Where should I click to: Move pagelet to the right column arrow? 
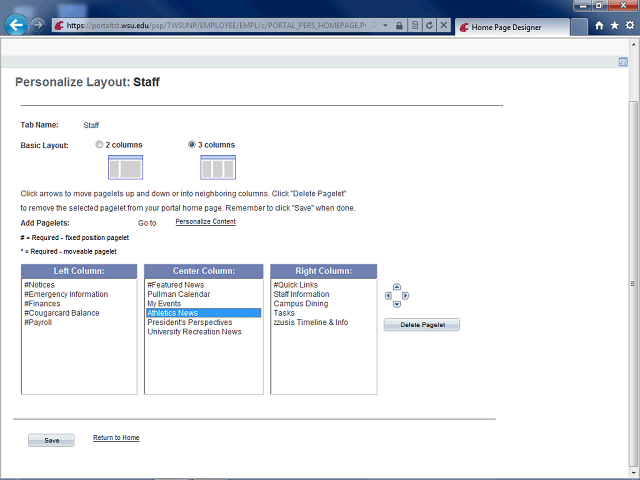point(405,295)
